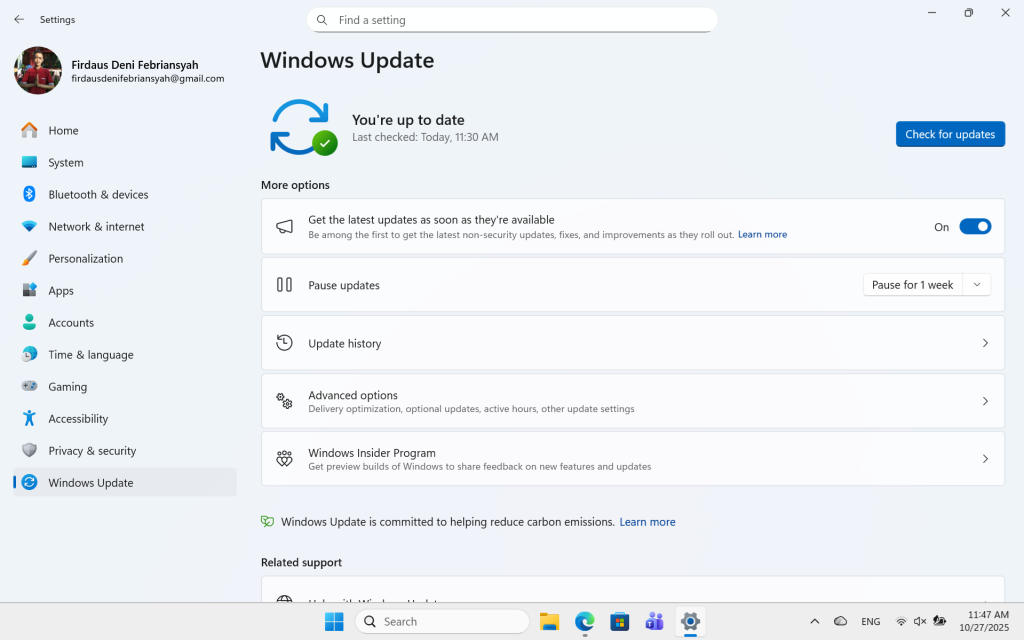1024x640 pixels.
Task: Click the Windows Insider Program hearts icon
Action: [x=284, y=458]
